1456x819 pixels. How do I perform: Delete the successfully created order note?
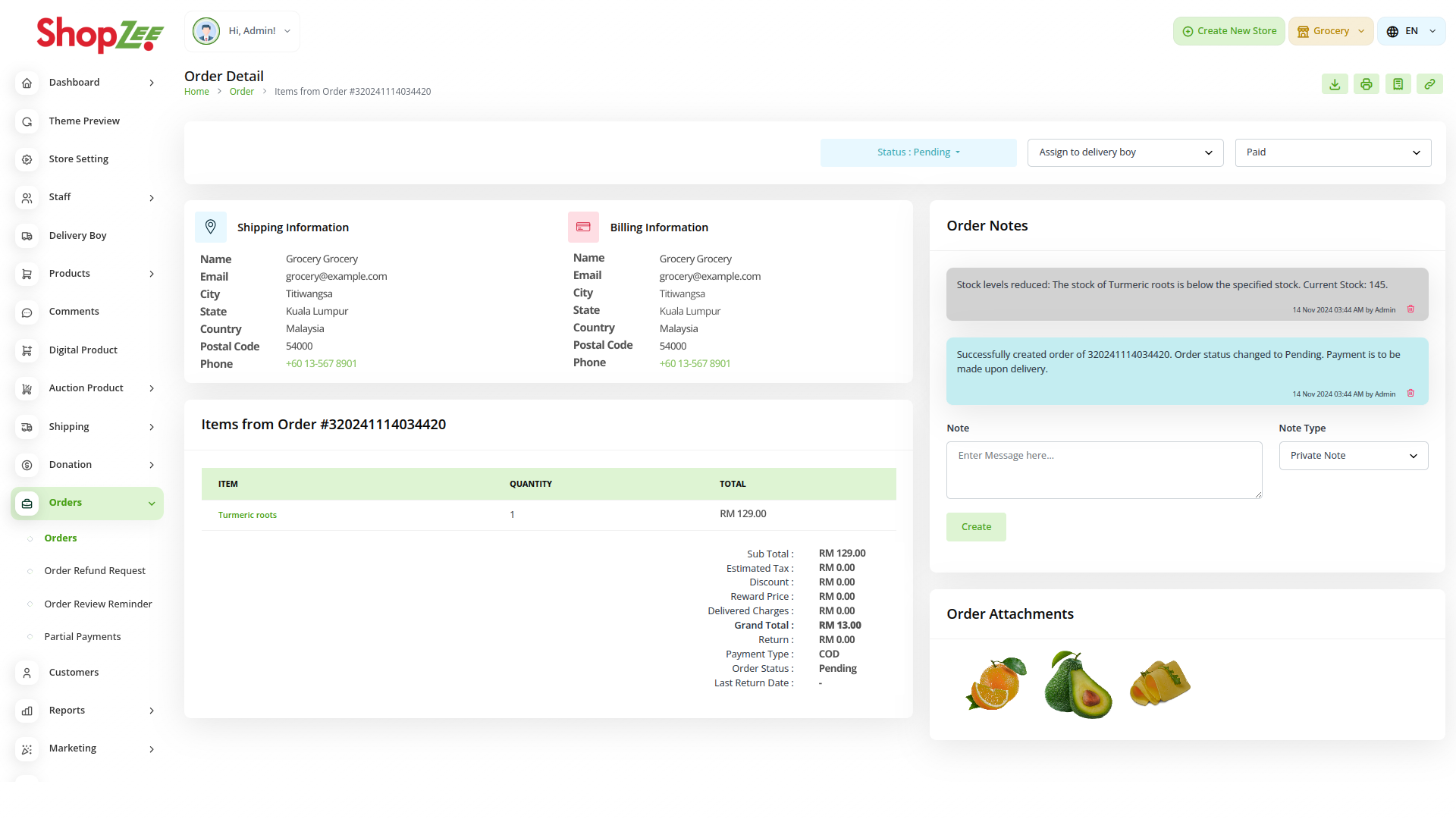[x=1410, y=394]
